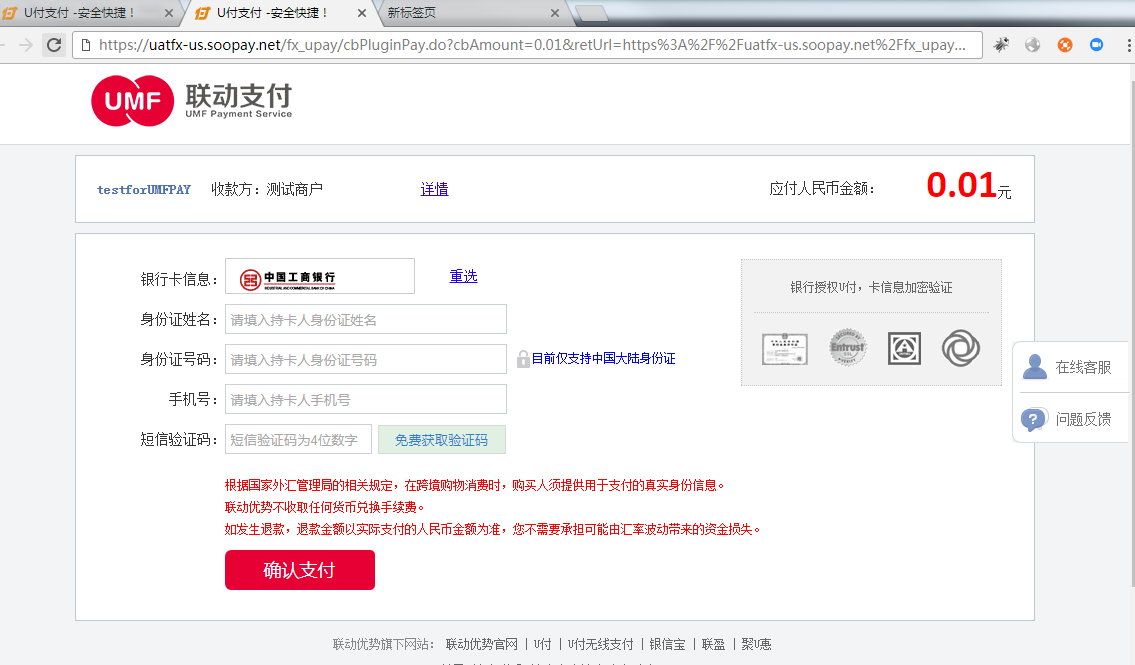Screen dimensions: 1135x665
Task: Click the cardholder name input field
Action: point(365,318)
